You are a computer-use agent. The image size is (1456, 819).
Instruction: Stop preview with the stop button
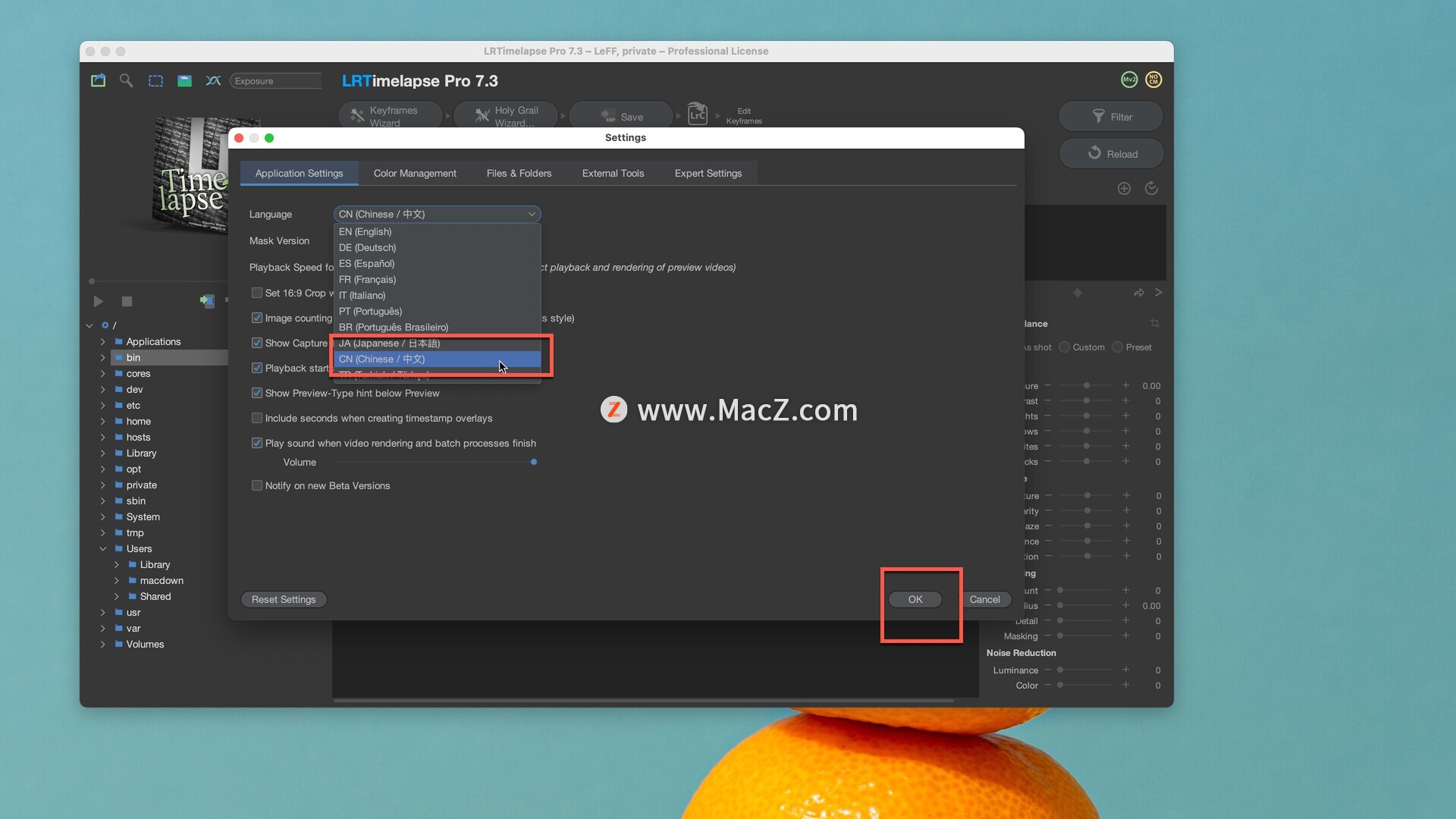tap(127, 301)
